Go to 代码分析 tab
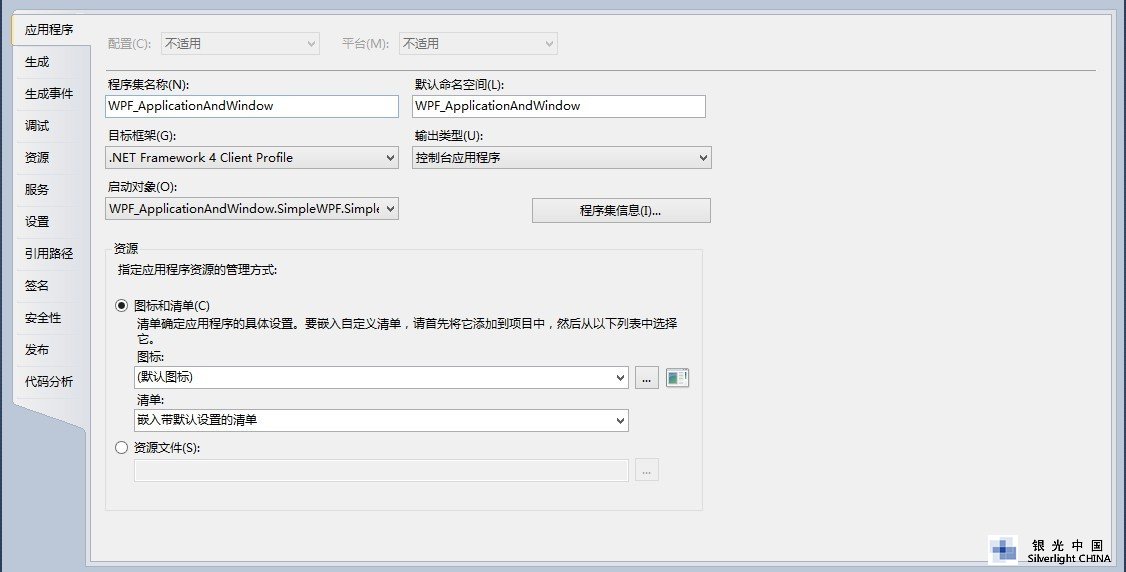Screen dimensions: 1126x572 point(49,382)
